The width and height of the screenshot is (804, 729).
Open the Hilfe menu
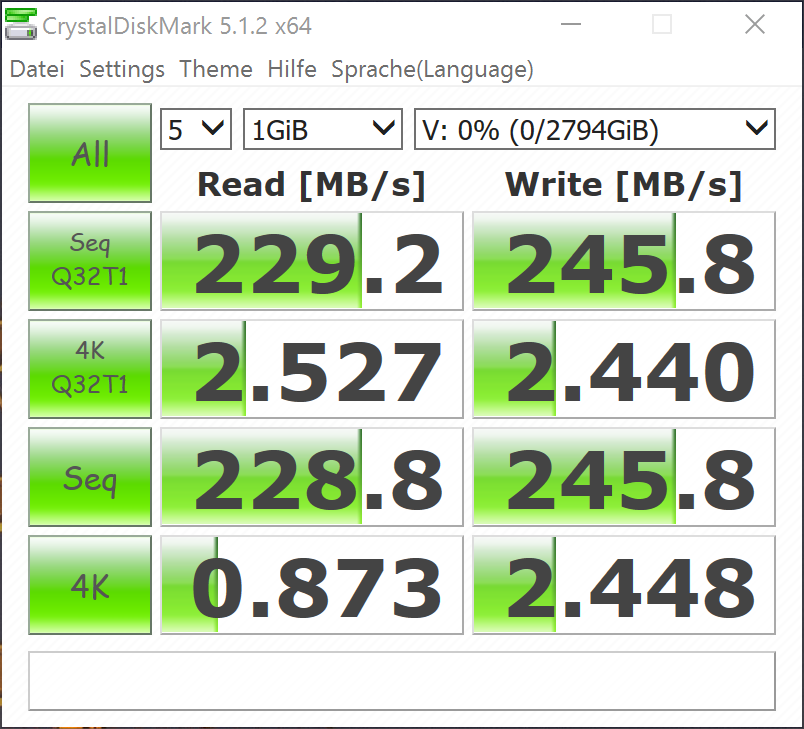(292, 69)
